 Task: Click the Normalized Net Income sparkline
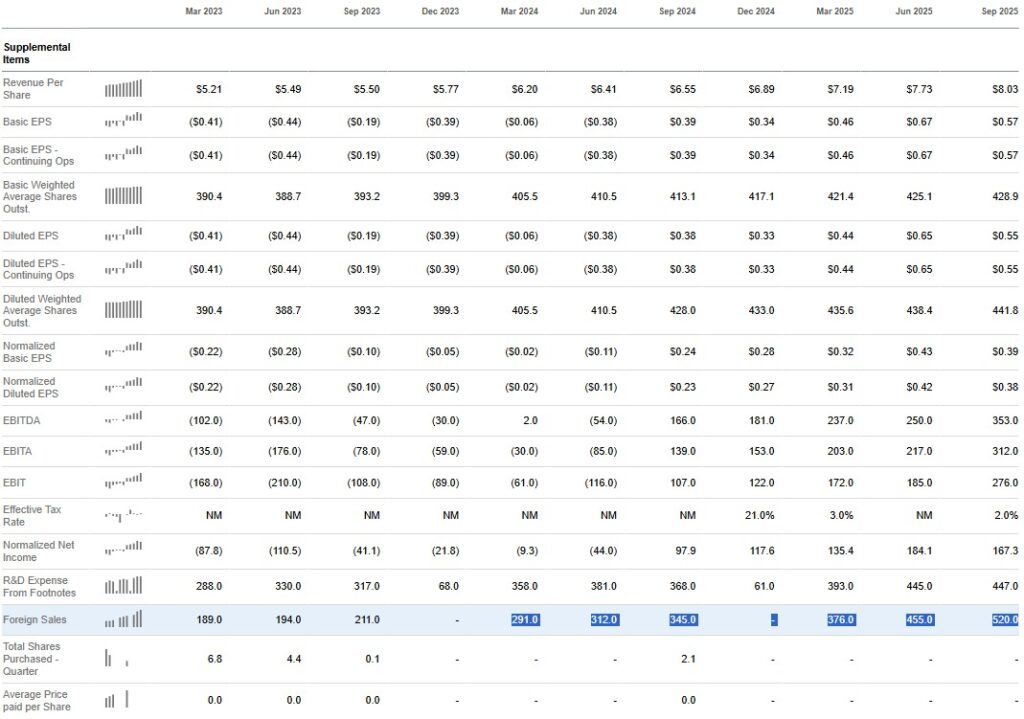[x=123, y=551]
